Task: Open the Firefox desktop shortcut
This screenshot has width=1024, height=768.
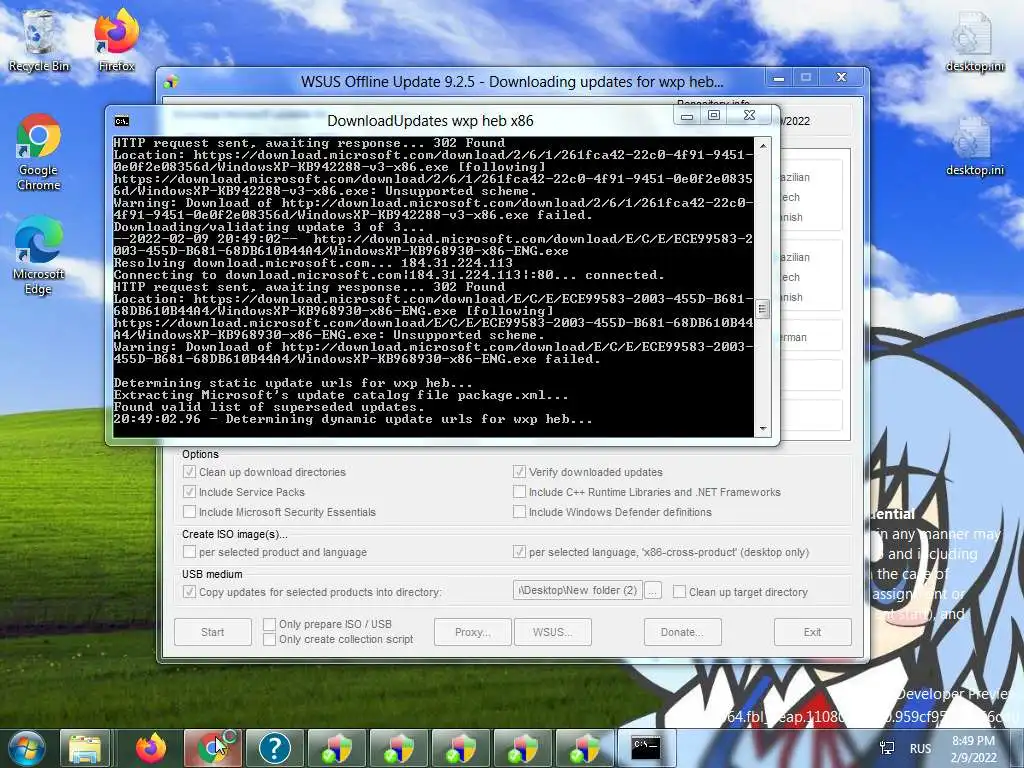Action: [116, 40]
